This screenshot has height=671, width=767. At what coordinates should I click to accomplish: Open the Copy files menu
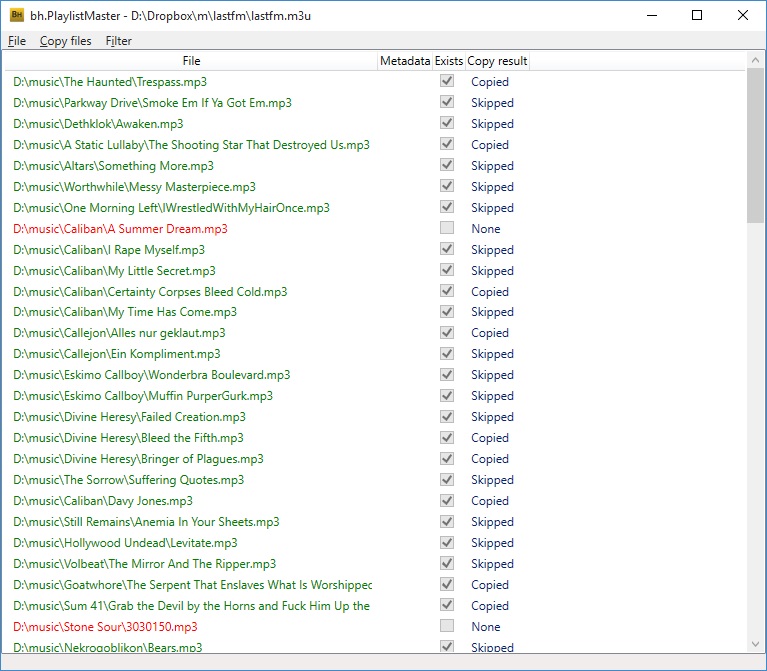coord(65,41)
